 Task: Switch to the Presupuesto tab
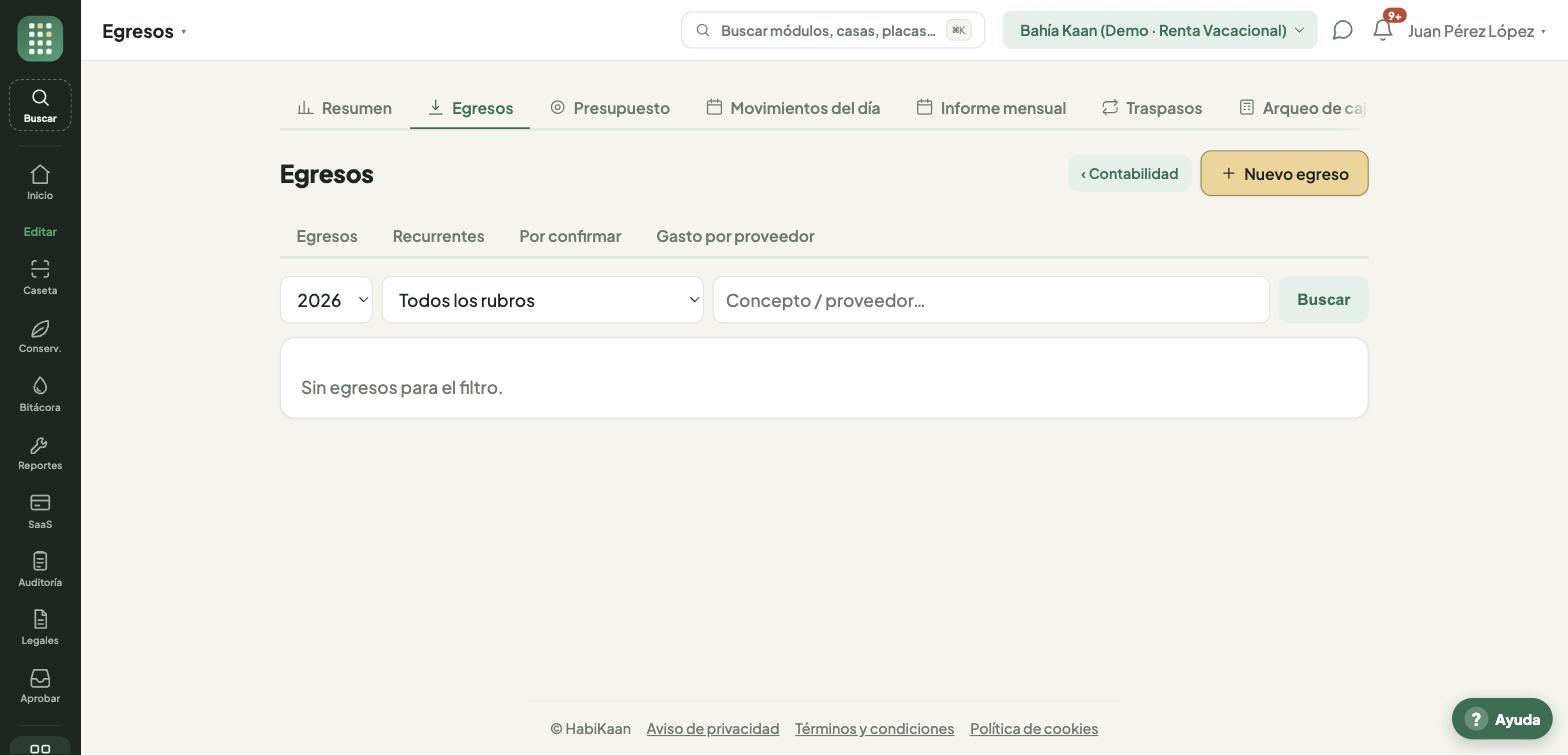[610, 107]
